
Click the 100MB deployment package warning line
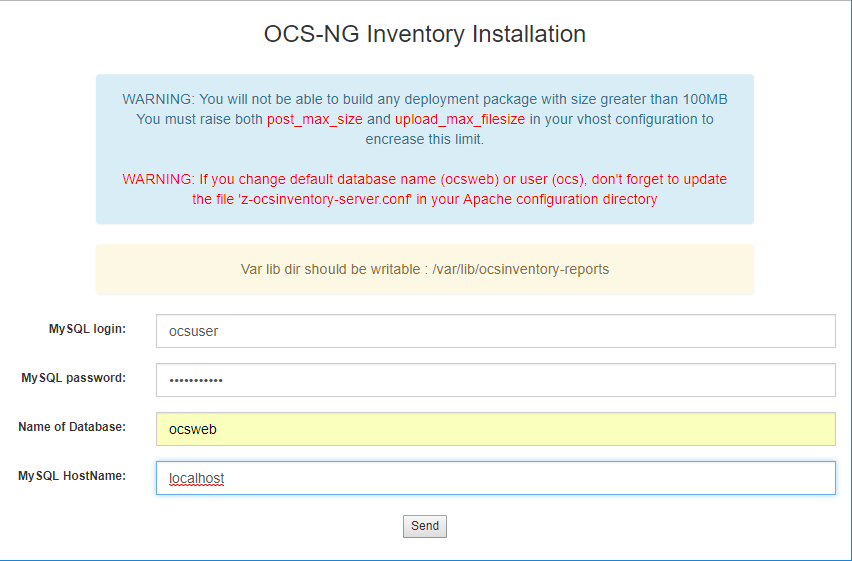(x=425, y=99)
